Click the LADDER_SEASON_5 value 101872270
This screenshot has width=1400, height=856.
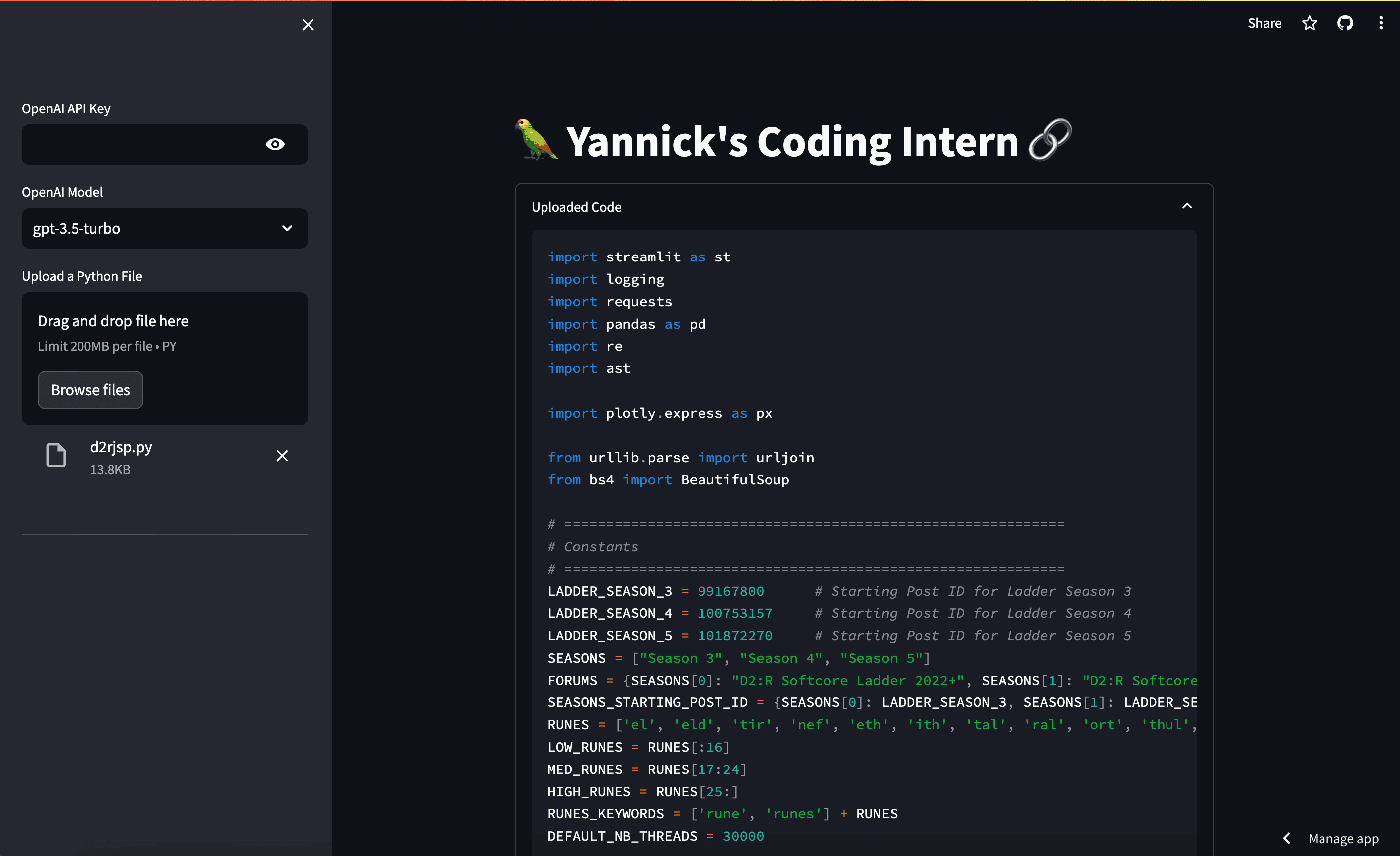point(735,635)
